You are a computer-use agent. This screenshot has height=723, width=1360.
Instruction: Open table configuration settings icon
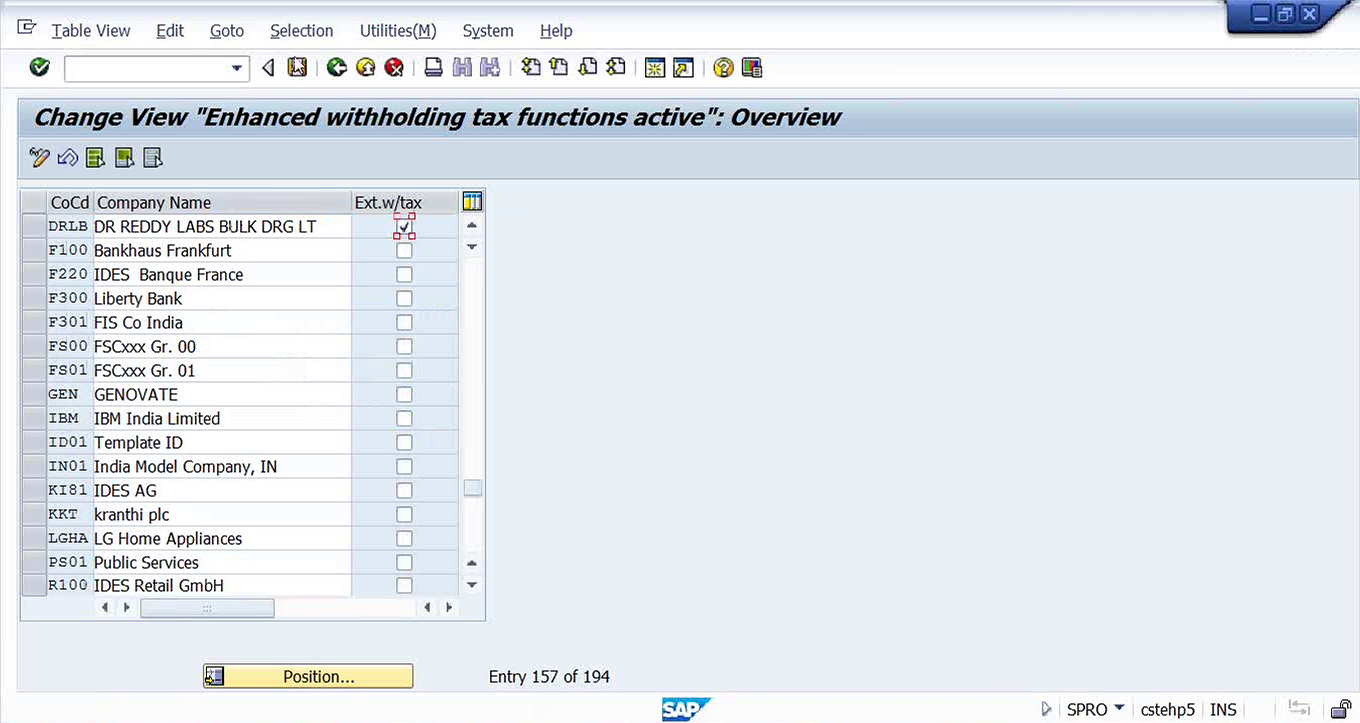pyautogui.click(x=472, y=202)
